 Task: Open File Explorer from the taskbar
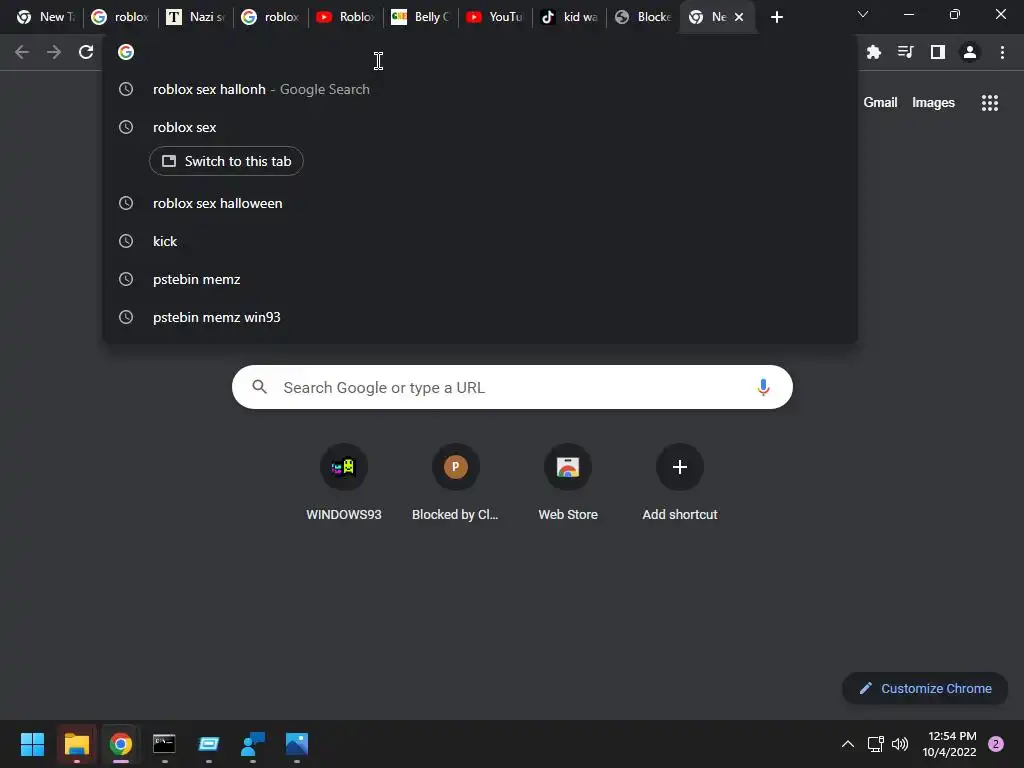76,744
